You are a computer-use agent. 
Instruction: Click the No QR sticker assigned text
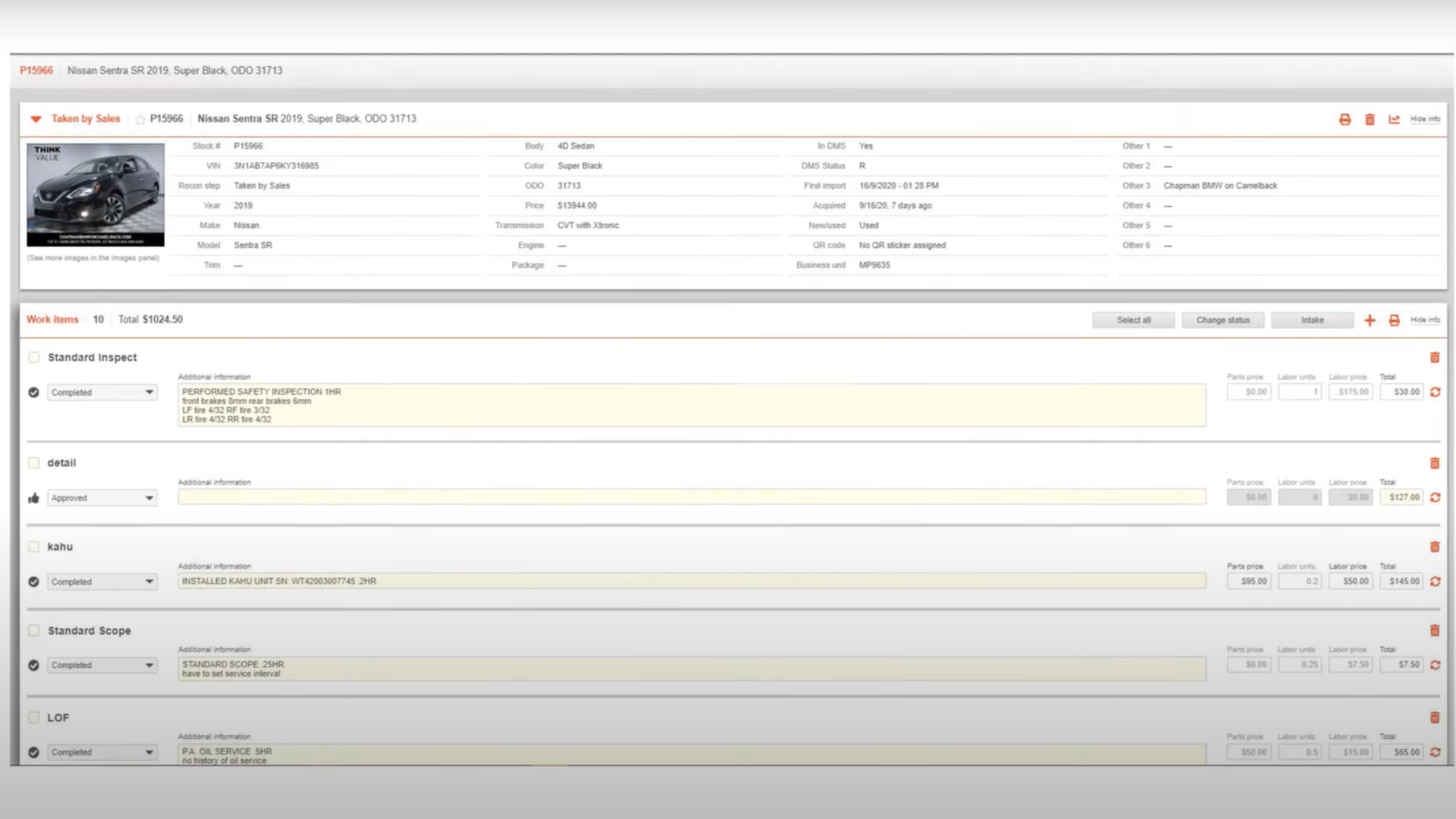(902, 246)
